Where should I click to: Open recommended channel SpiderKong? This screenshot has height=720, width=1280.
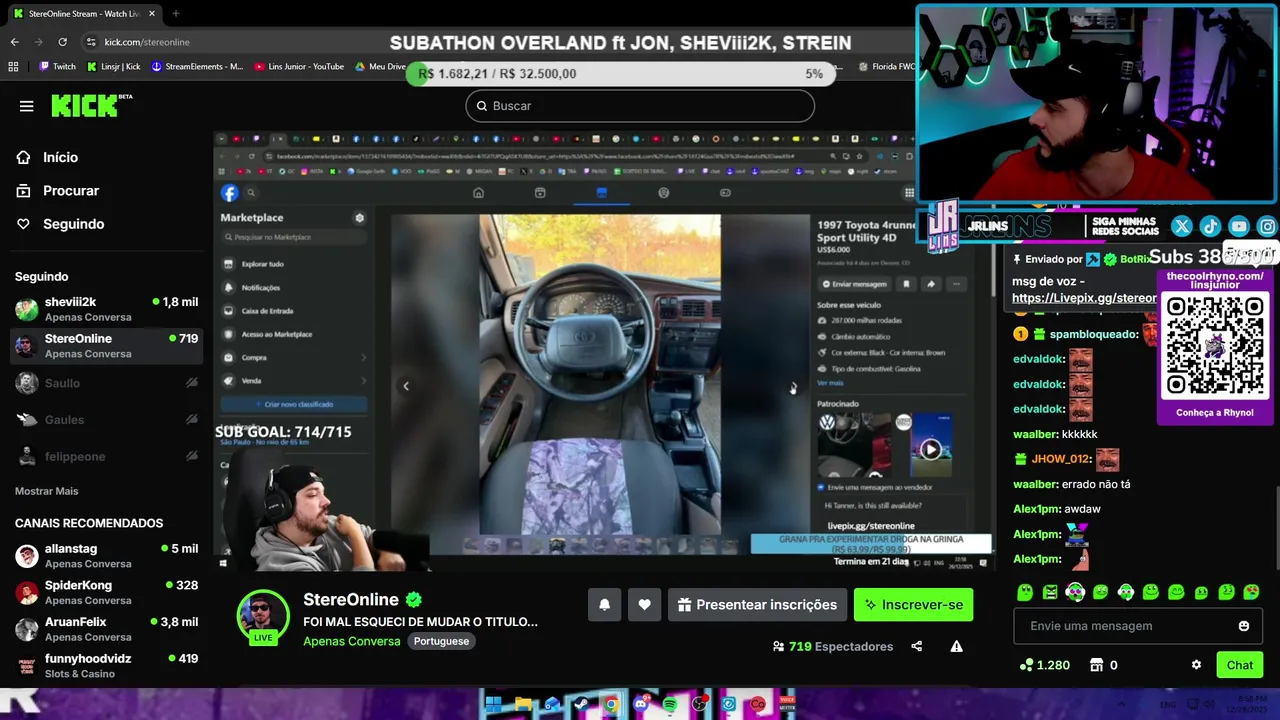pyautogui.click(x=106, y=592)
